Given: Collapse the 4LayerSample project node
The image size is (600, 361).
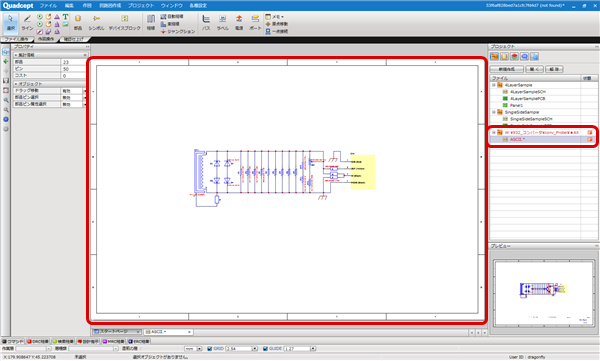Looking at the screenshot, I should (494, 85).
